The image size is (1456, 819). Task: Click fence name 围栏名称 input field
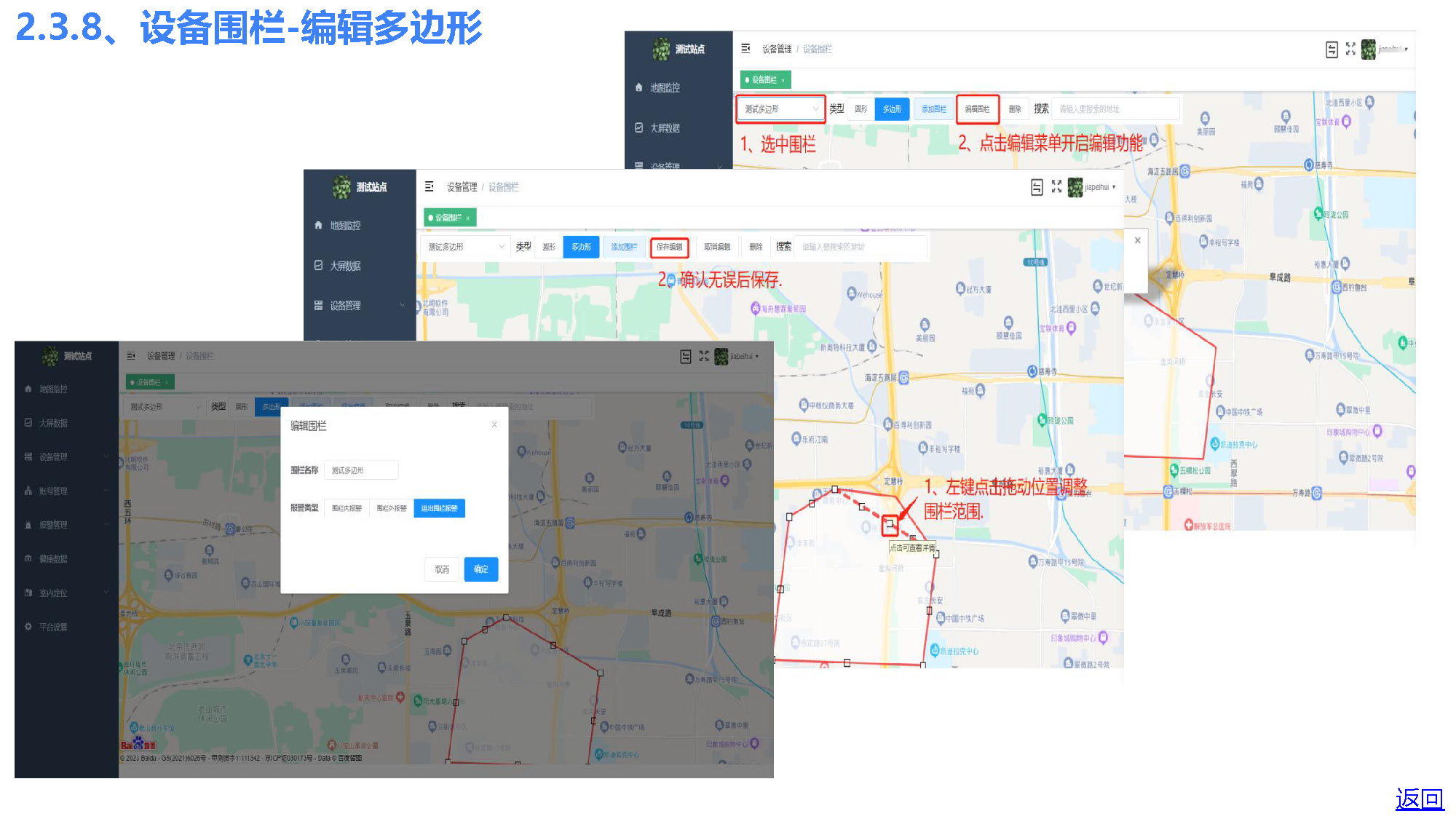[362, 470]
